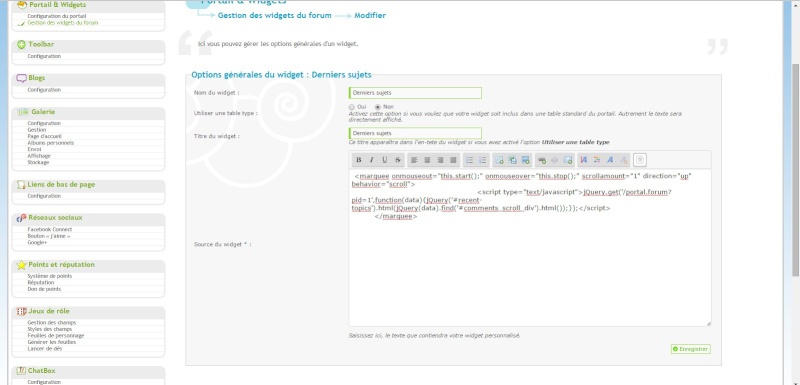Screen dimensions: 800x385
Task: Click the remove formatting icon
Action: tap(623, 160)
